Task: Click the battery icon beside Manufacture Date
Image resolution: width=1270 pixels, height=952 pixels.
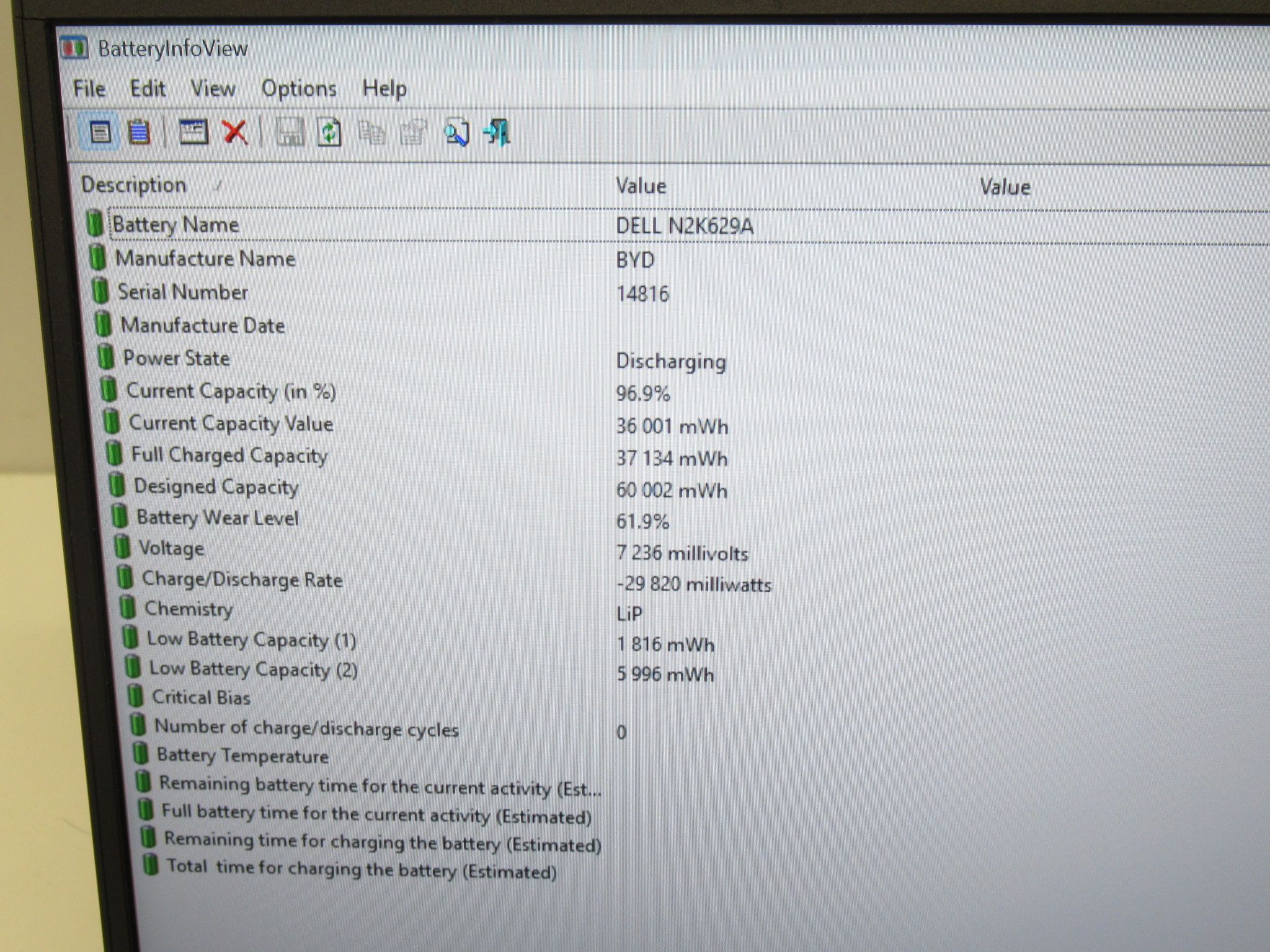Action: (x=103, y=324)
